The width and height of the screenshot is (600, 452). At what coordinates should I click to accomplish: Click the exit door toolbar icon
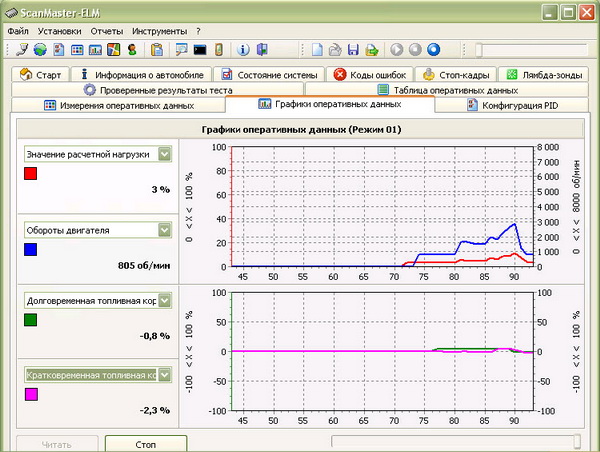262,50
